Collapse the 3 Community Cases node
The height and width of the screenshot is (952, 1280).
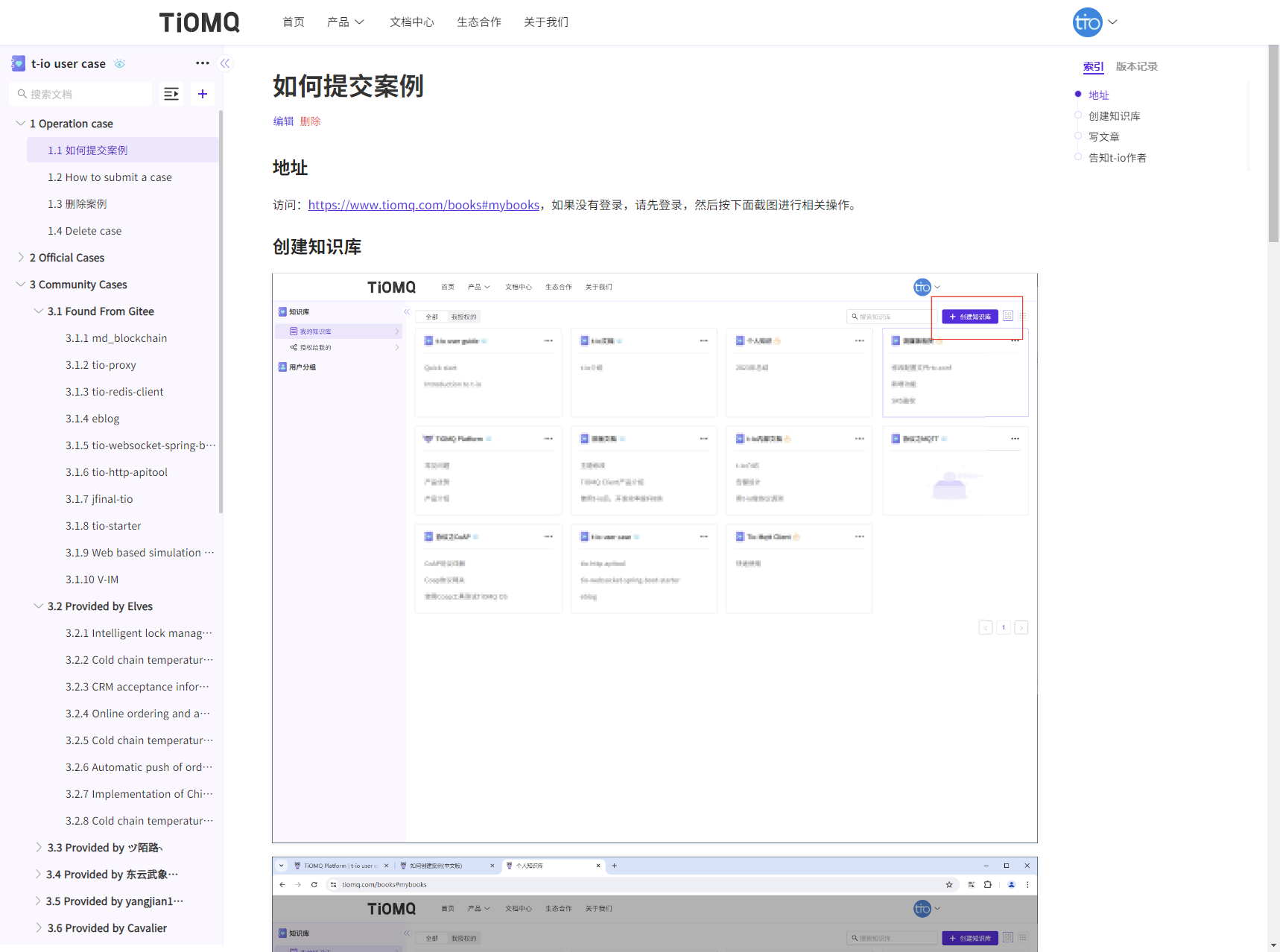(20, 285)
